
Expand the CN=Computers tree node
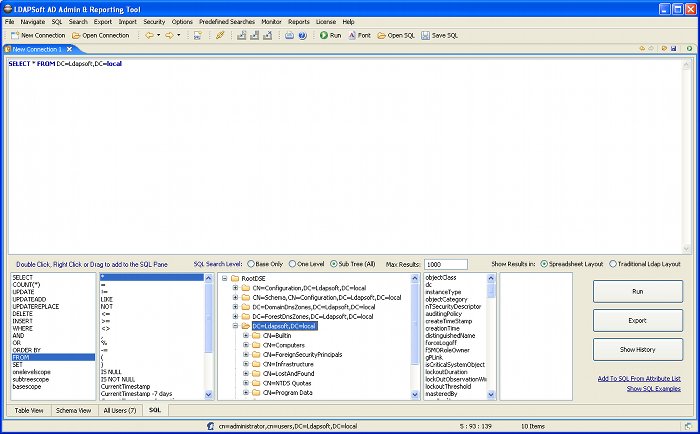click(245, 345)
